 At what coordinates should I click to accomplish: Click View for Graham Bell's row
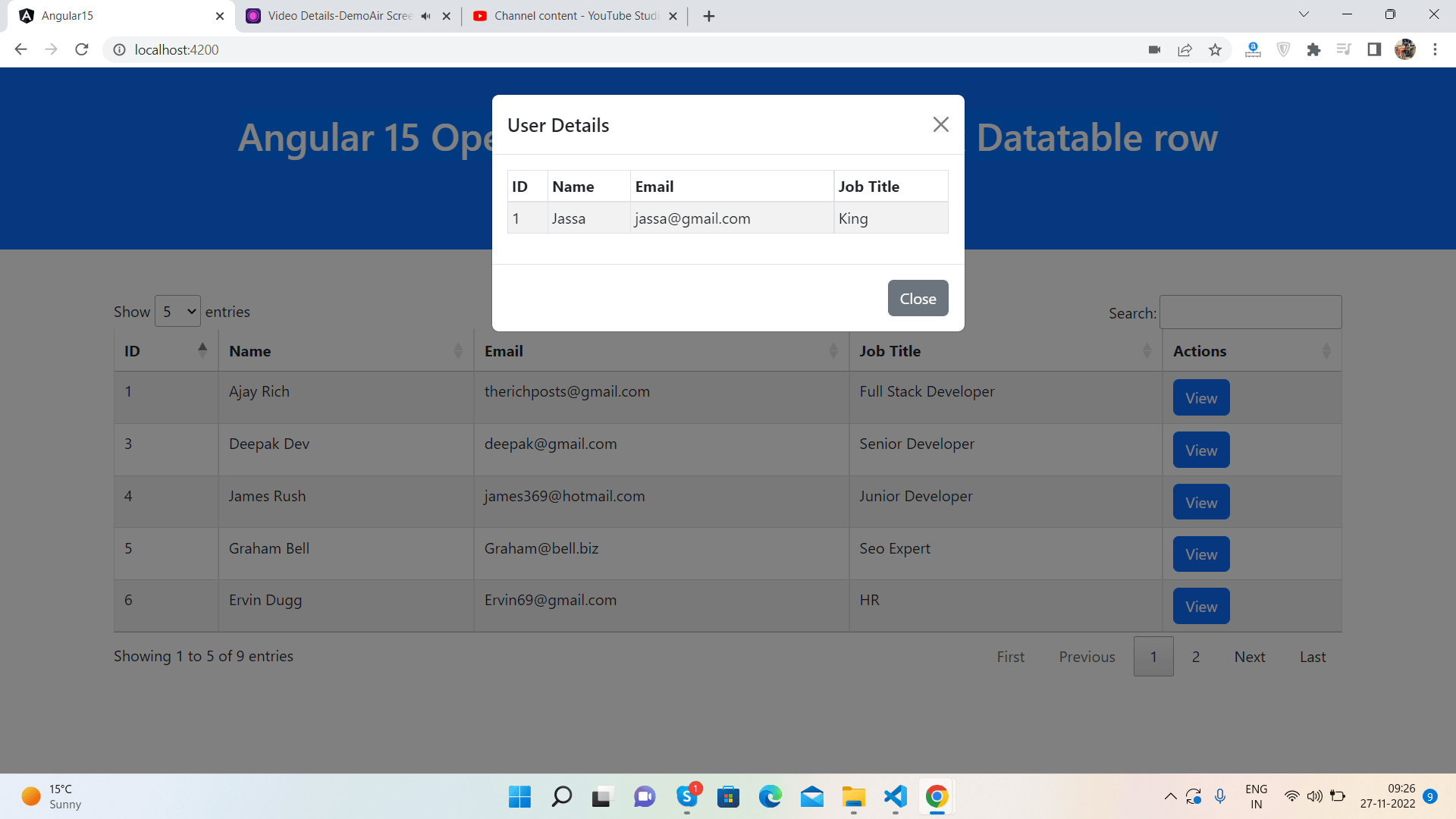click(1200, 554)
